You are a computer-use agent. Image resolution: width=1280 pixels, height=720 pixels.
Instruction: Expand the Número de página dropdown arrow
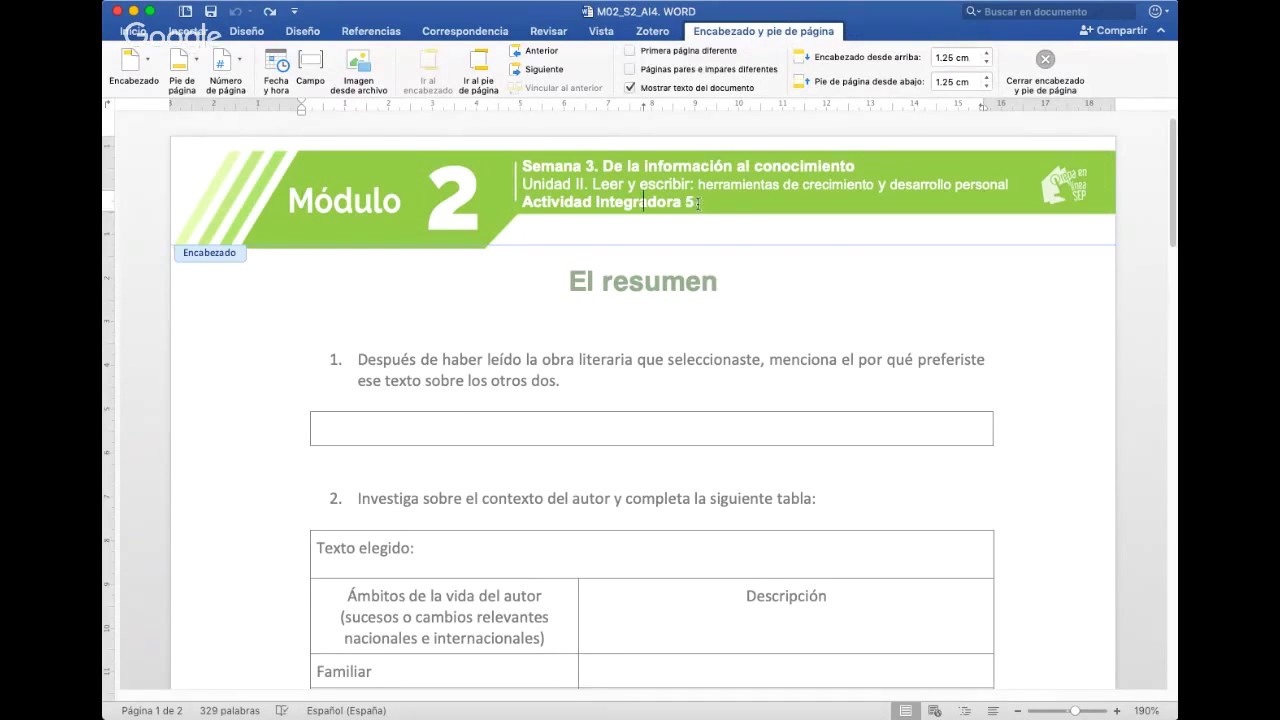tap(239, 60)
